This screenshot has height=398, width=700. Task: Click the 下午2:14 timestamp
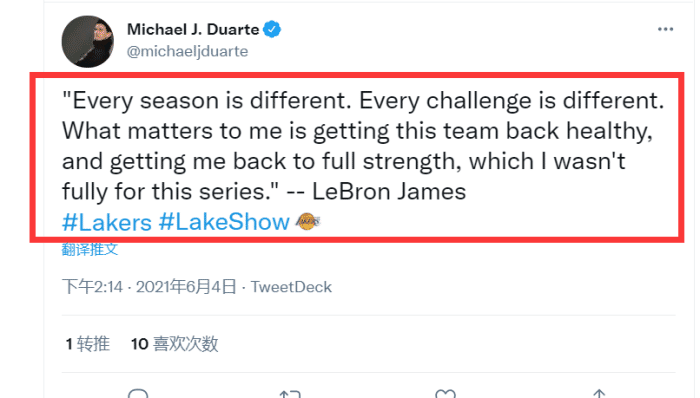click(x=92, y=286)
